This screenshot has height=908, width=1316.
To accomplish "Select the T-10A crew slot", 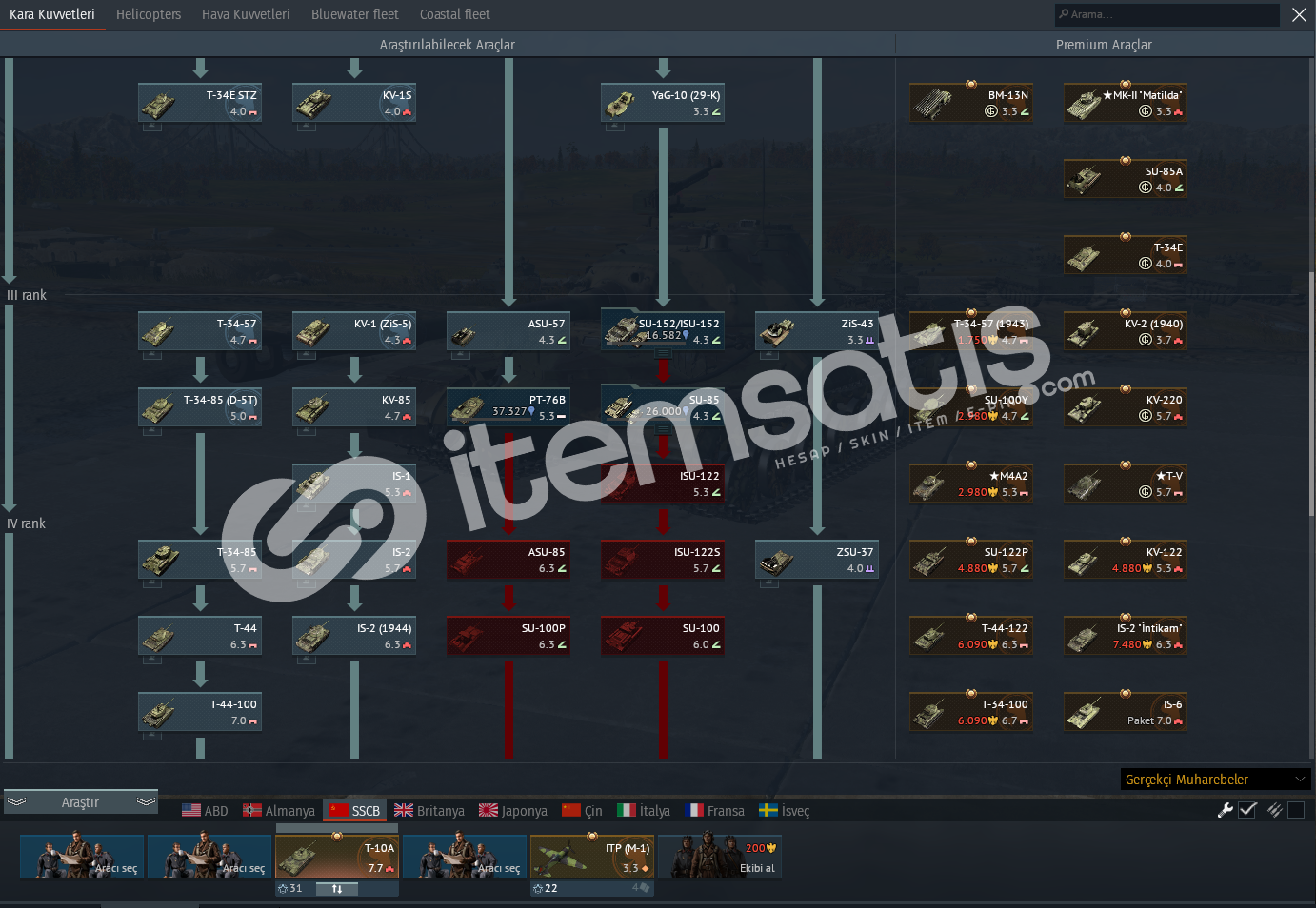I will coord(337,857).
